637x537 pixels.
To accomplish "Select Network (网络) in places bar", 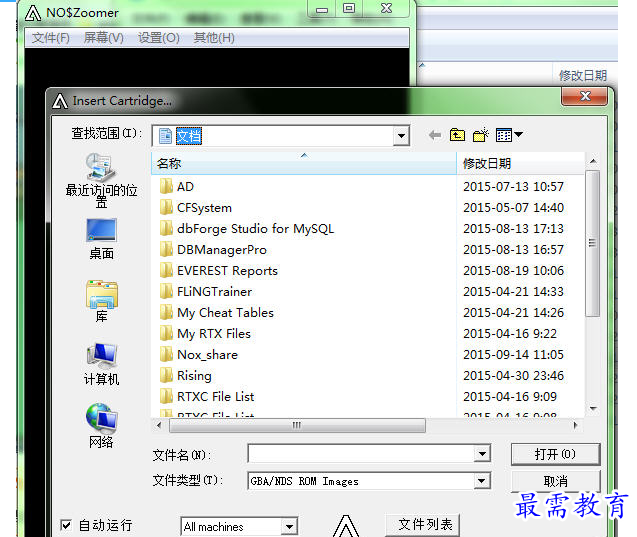I will tap(101, 426).
